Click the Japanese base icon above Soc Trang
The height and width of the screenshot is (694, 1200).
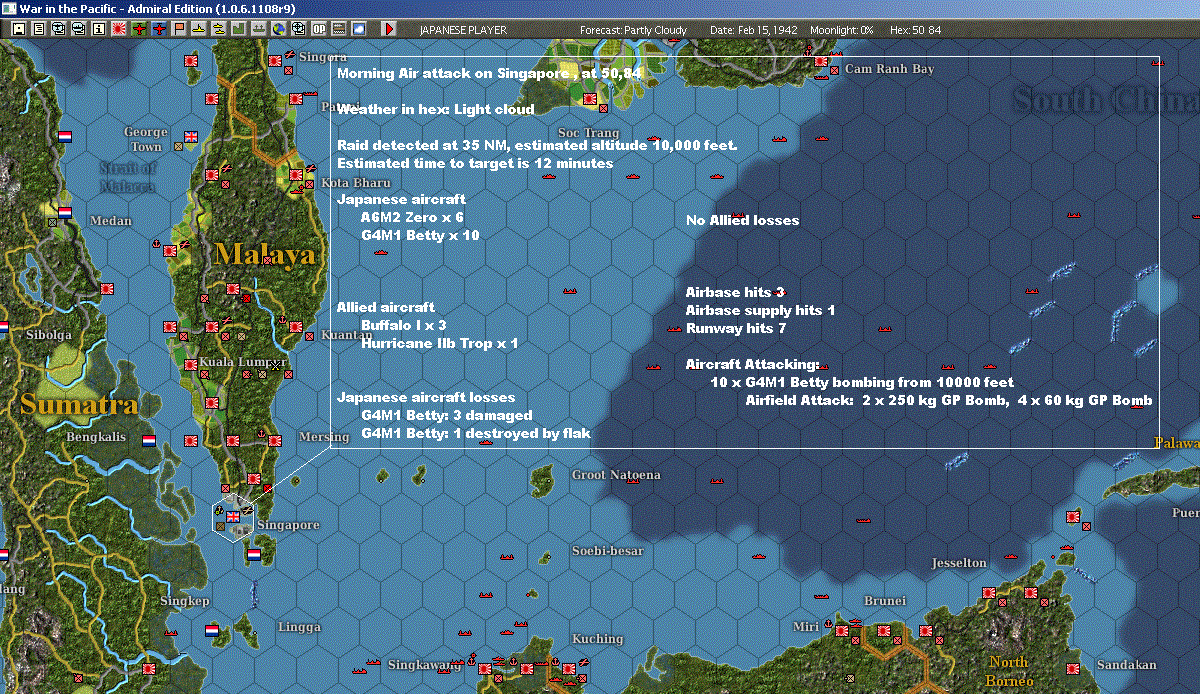pyautogui.click(x=590, y=99)
